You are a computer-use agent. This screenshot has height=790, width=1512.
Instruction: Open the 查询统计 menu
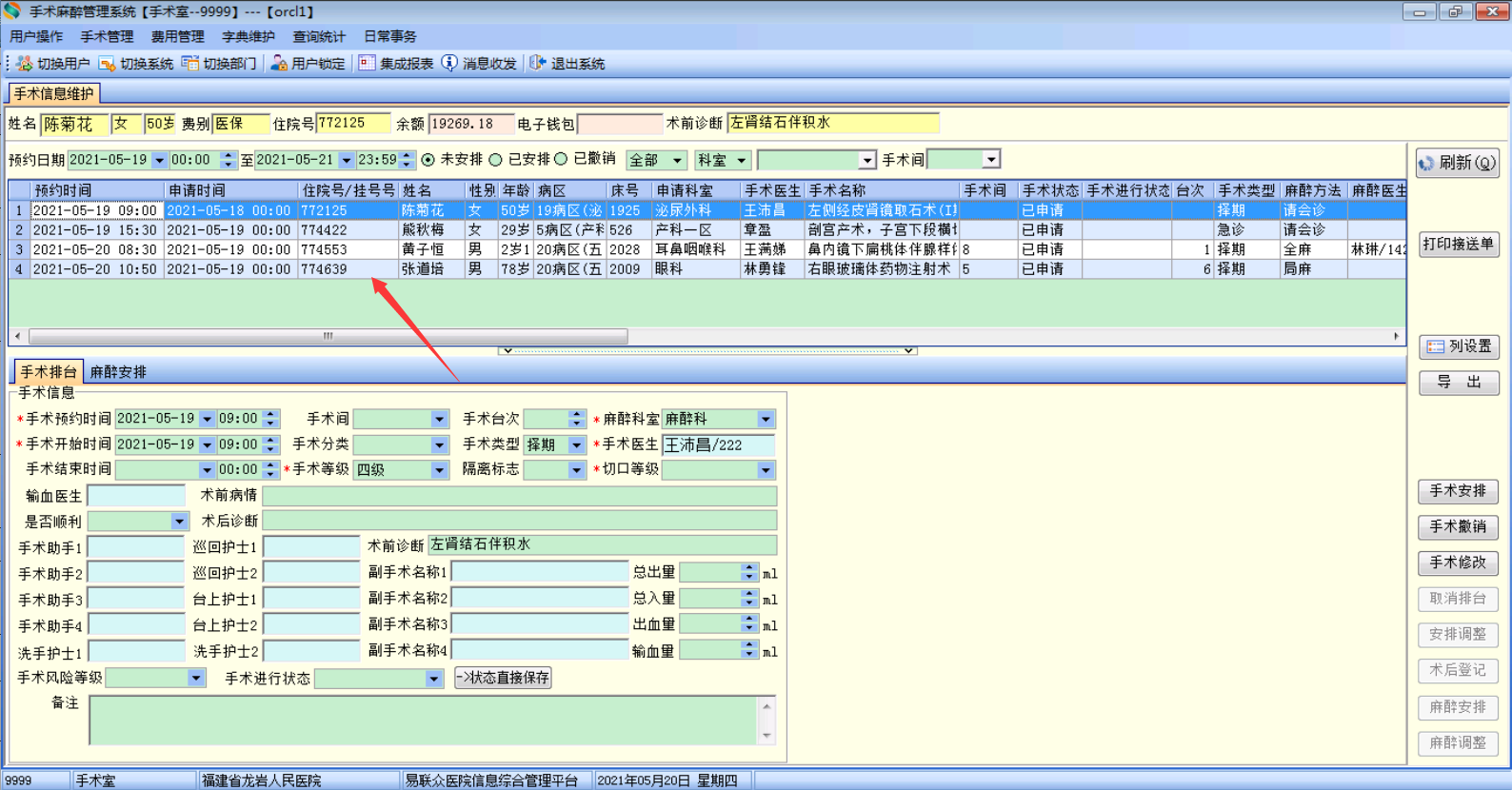pos(319,36)
